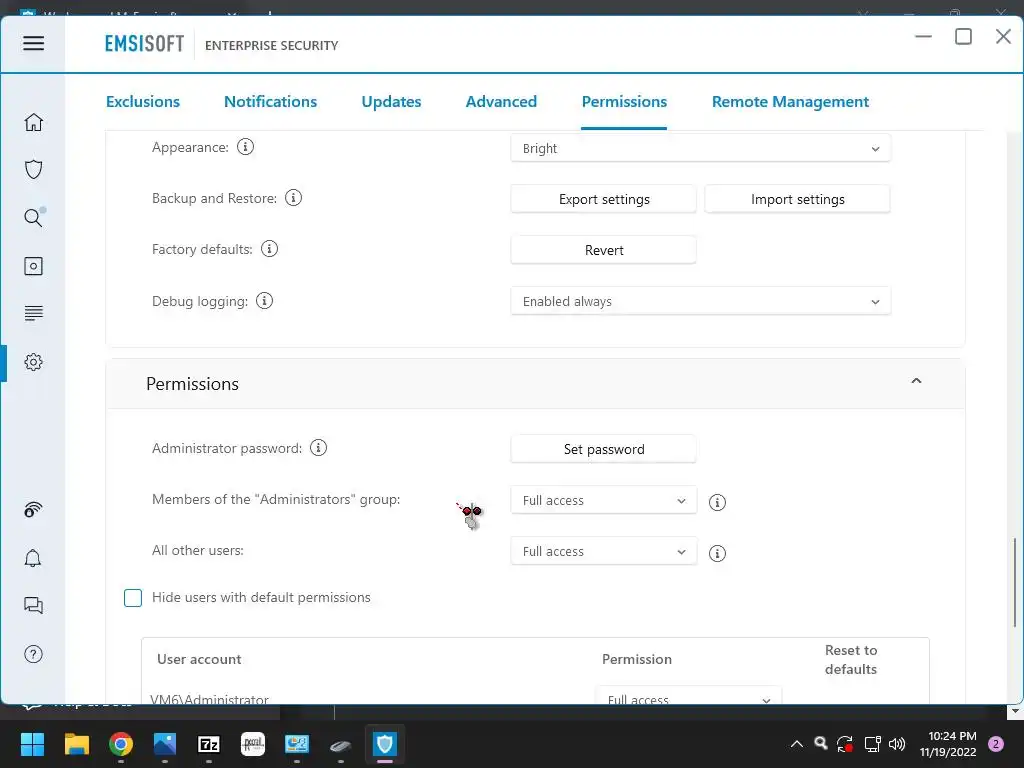The height and width of the screenshot is (768, 1024).
Task: Select the Permissions tab
Action: (x=624, y=102)
